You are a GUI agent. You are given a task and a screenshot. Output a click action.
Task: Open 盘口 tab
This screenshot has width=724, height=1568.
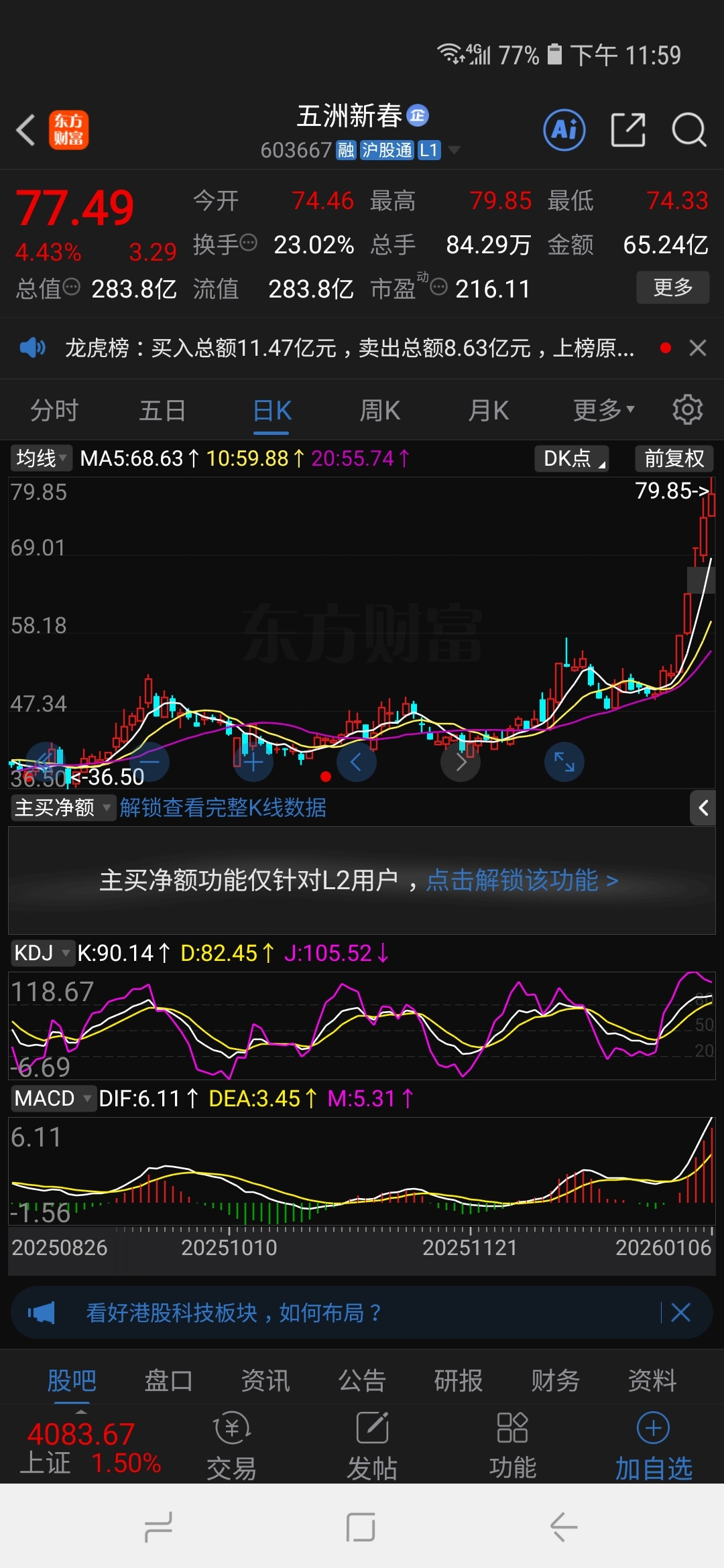pyautogui.click(x=168, y=1380)
